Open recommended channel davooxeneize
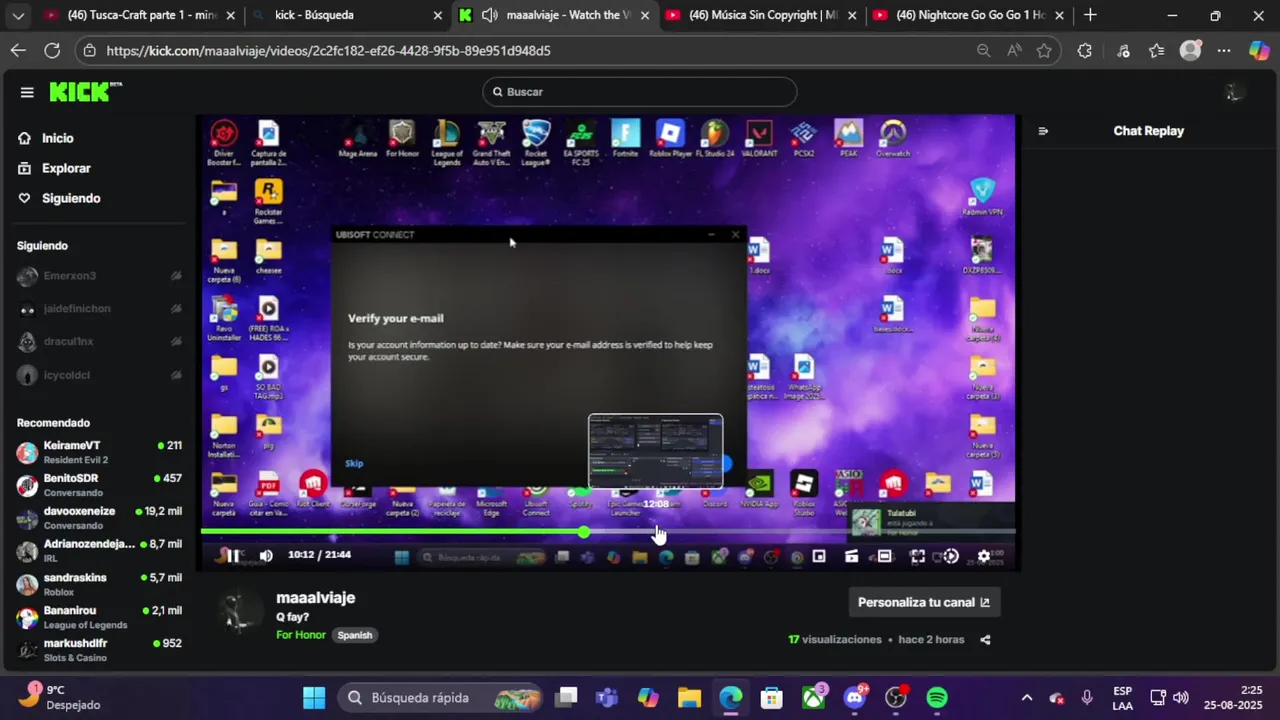The image size is (1280, 720). tap(98, 518)
